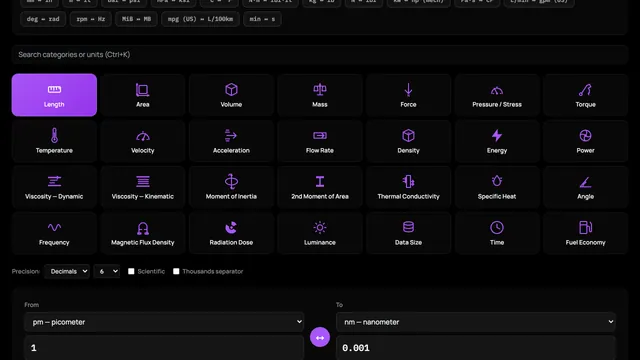
Task: Choose the Volume cube category
Action: click(x=231, y=95)
